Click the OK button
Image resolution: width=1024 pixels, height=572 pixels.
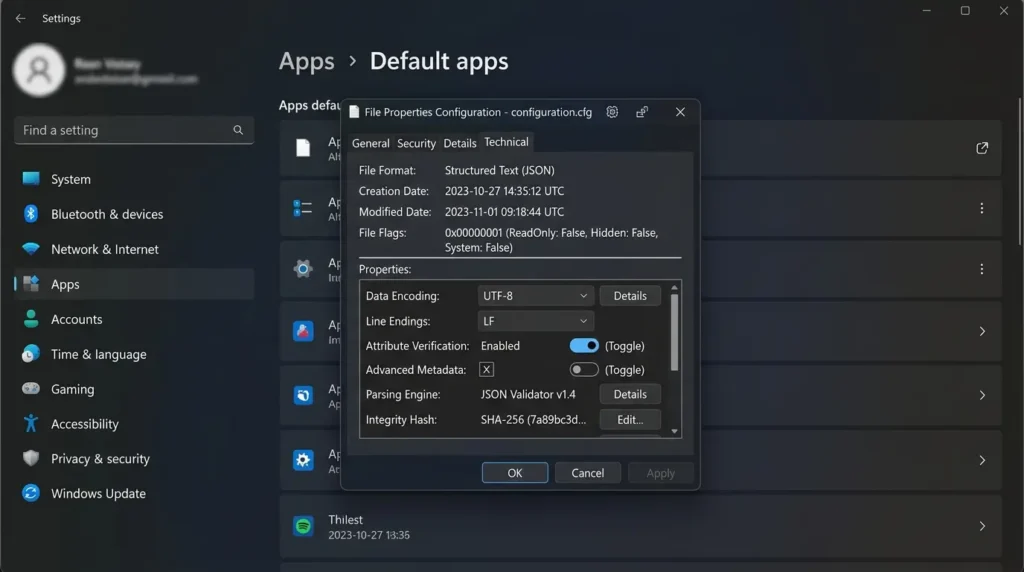point(515,473)
